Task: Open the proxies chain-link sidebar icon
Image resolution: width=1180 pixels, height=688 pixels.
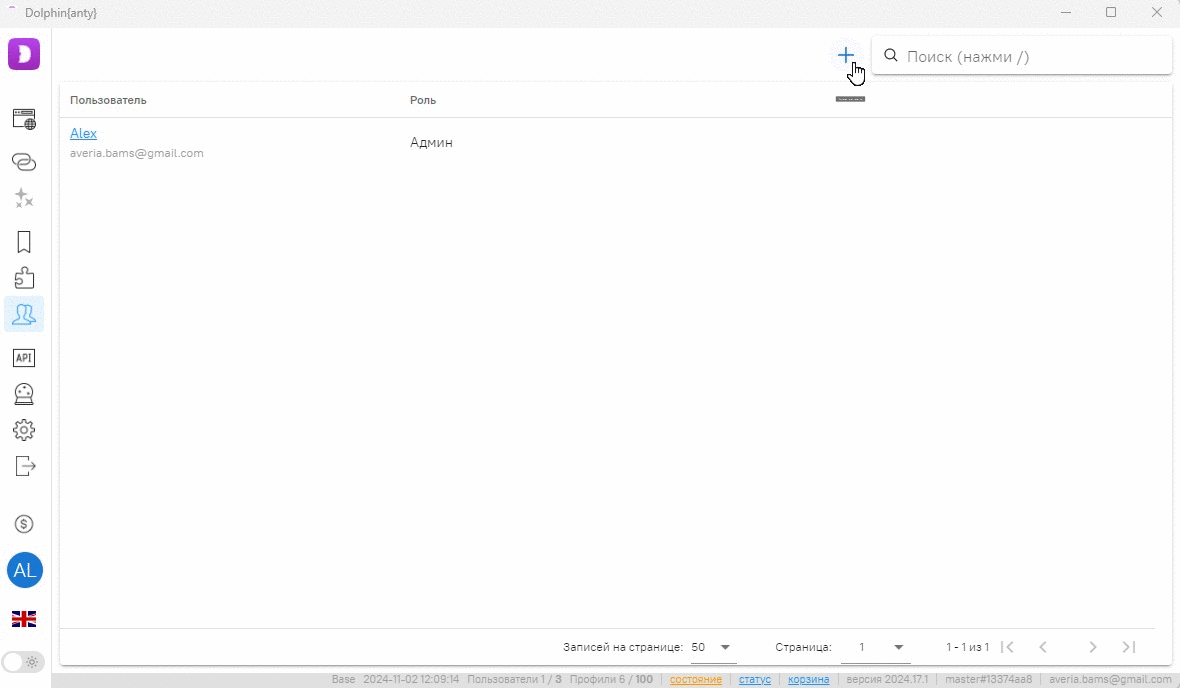Action: click(24, 161)
